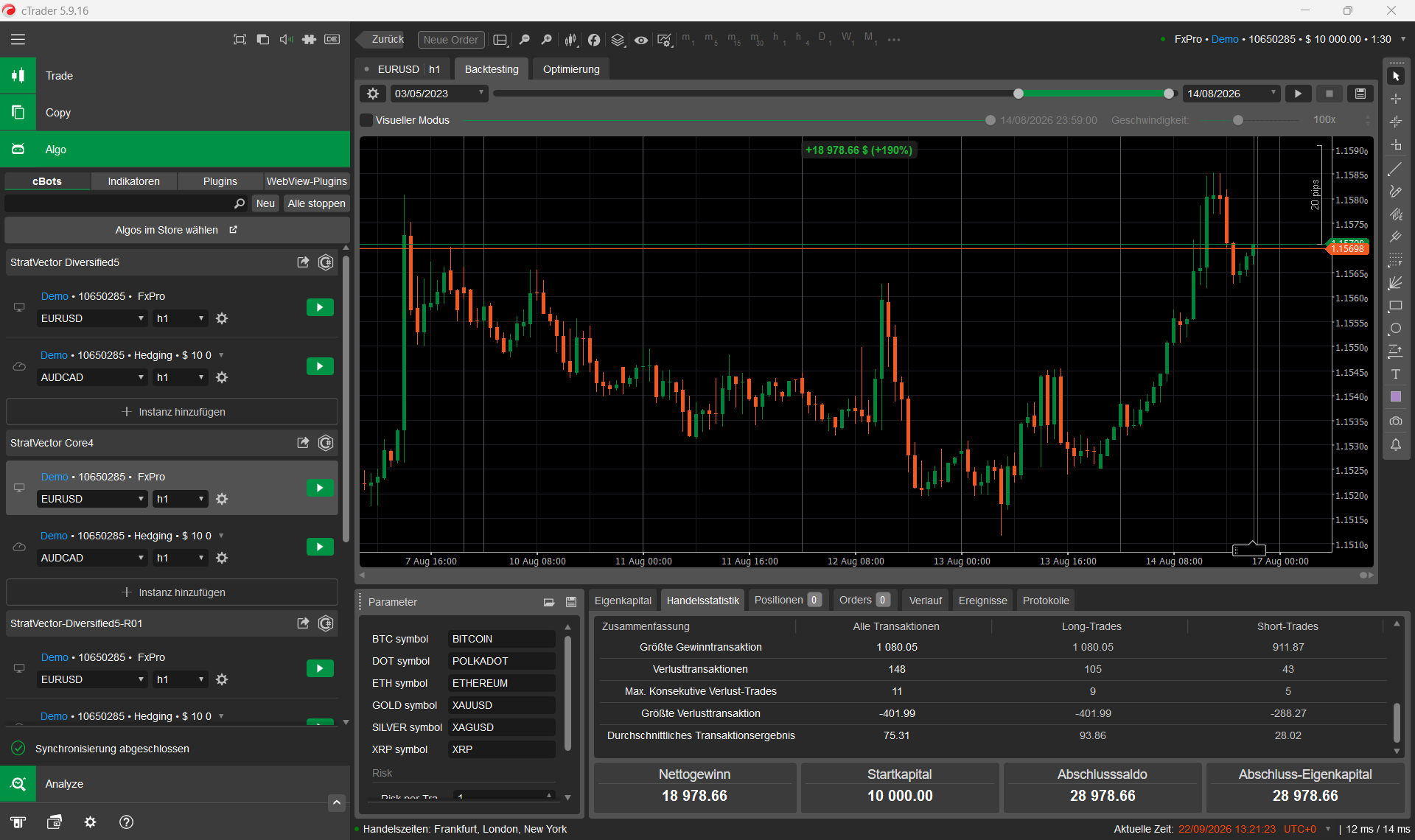Viewport: 1415px width, 840px height.
Task: Zoom in the chart with magnifier plus
Action: click(x=546, y=40)
